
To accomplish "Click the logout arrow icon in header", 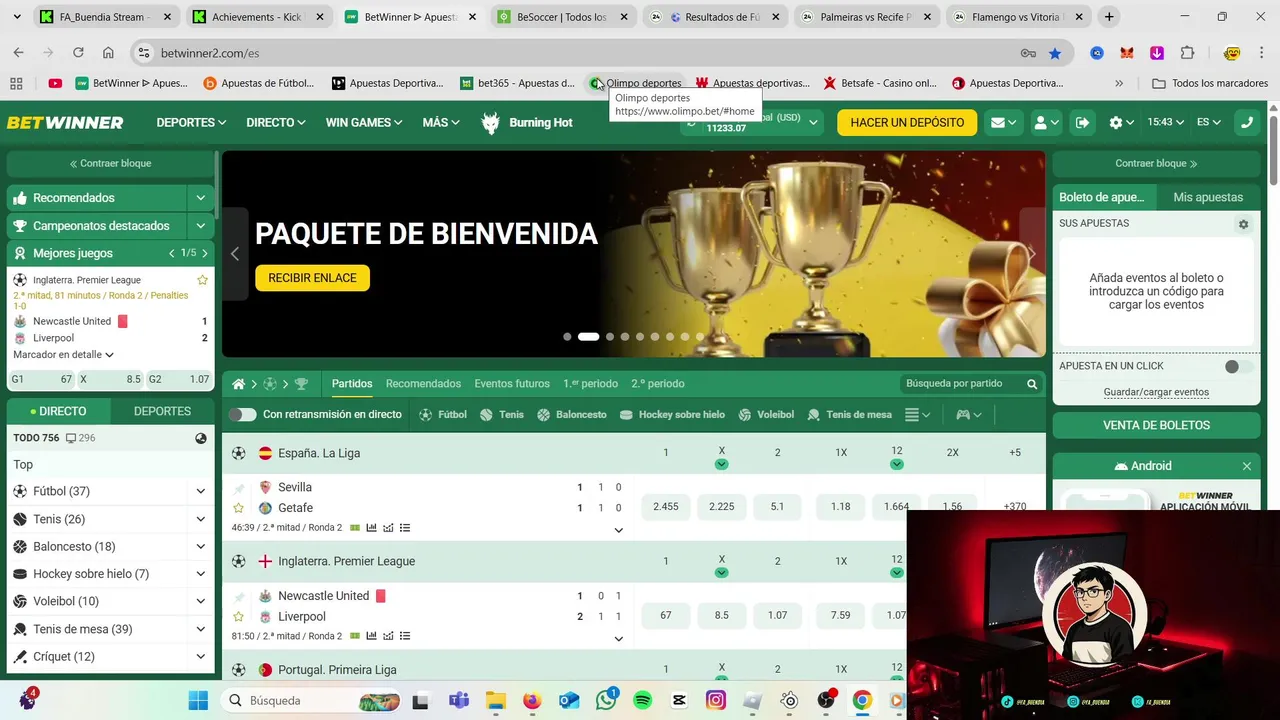I will pos(1082,122).
